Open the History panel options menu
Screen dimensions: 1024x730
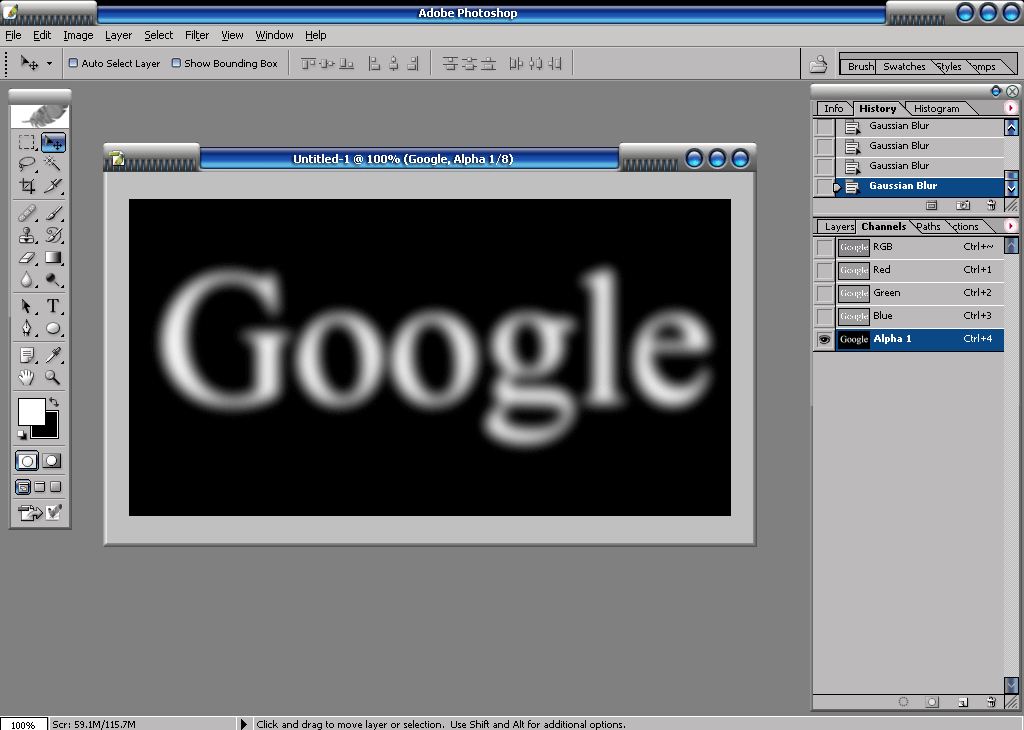[1010, 108]
